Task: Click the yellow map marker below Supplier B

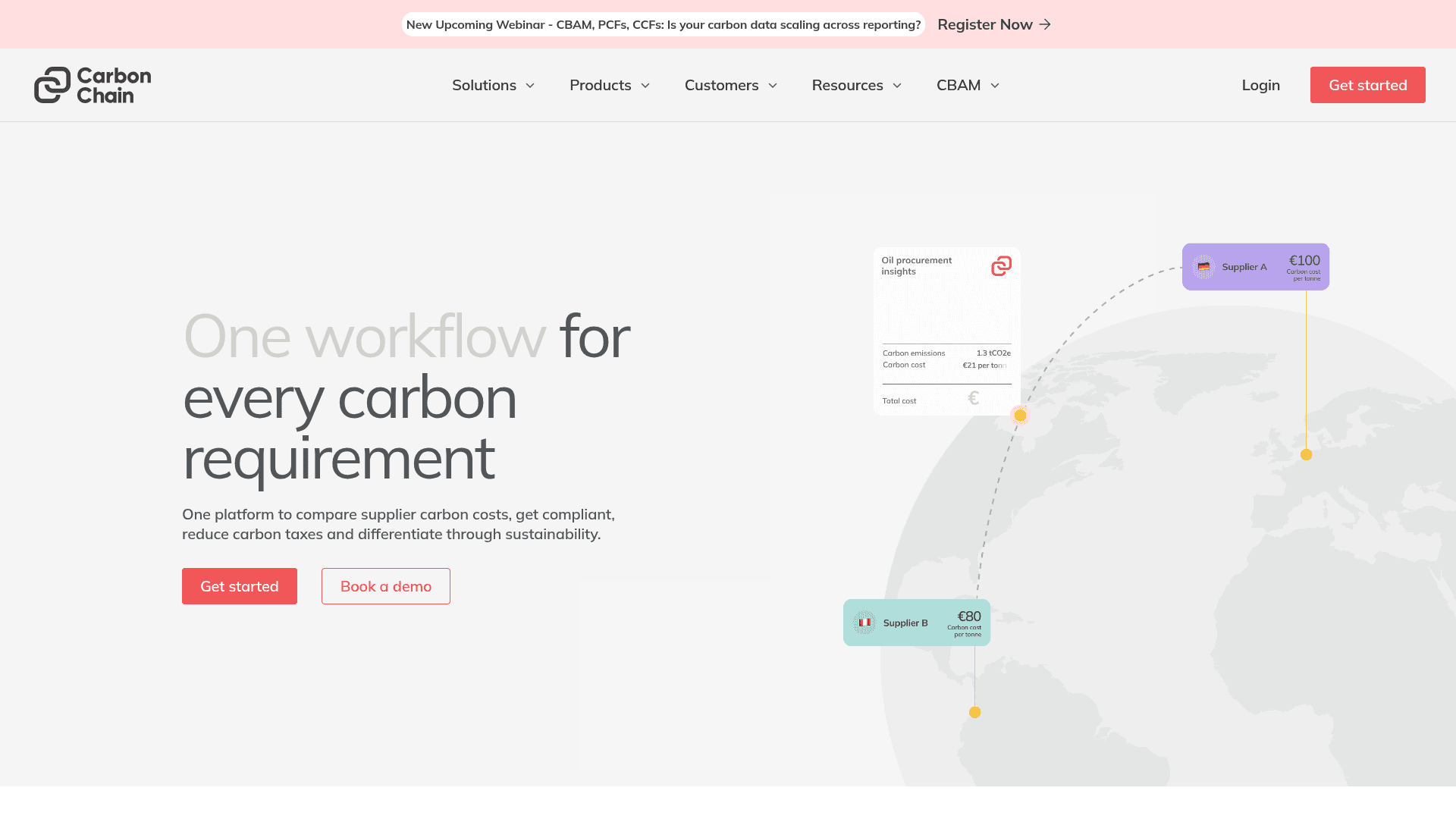Action: (975, 712)
